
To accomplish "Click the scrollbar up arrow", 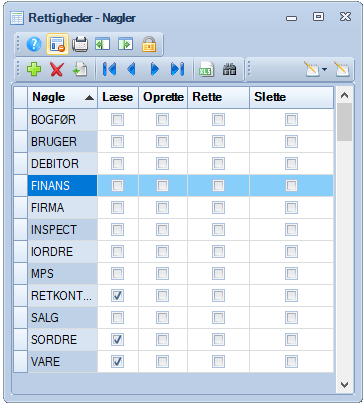I will coord(344,95).
